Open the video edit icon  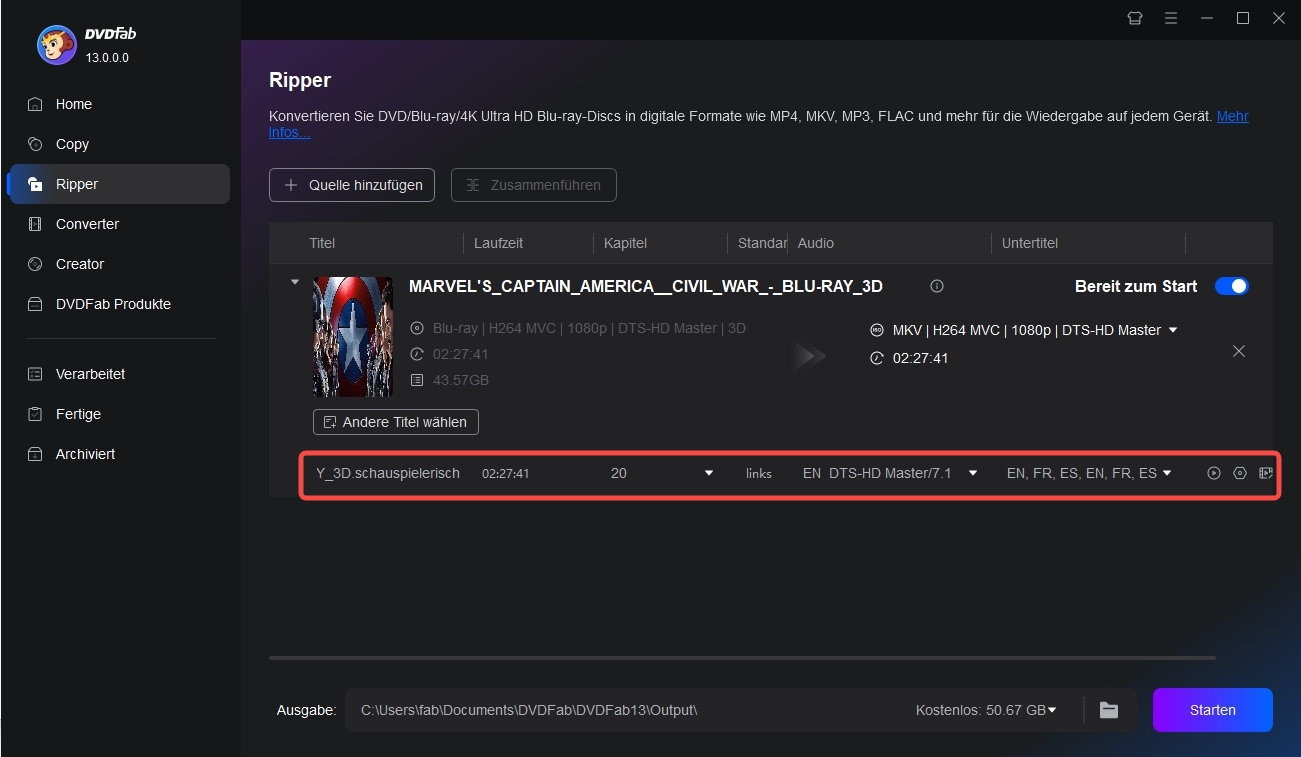click(x=1266, y=473)
